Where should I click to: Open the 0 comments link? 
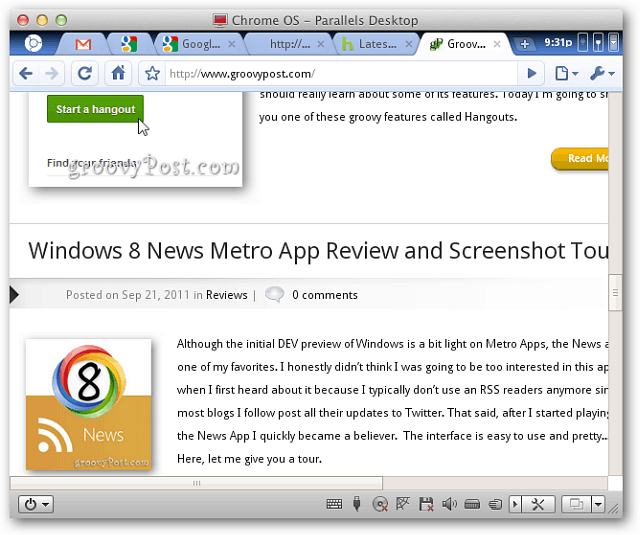tap(324, 295)
